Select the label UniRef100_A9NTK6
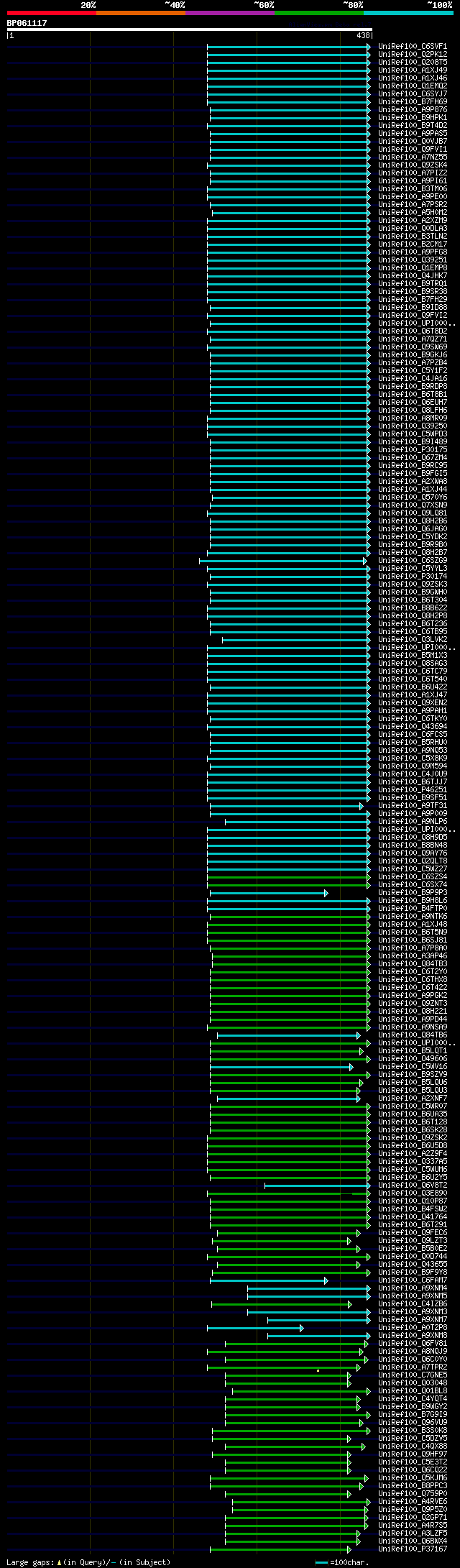Screen dimensions: 460x1568 coord(413,917)
